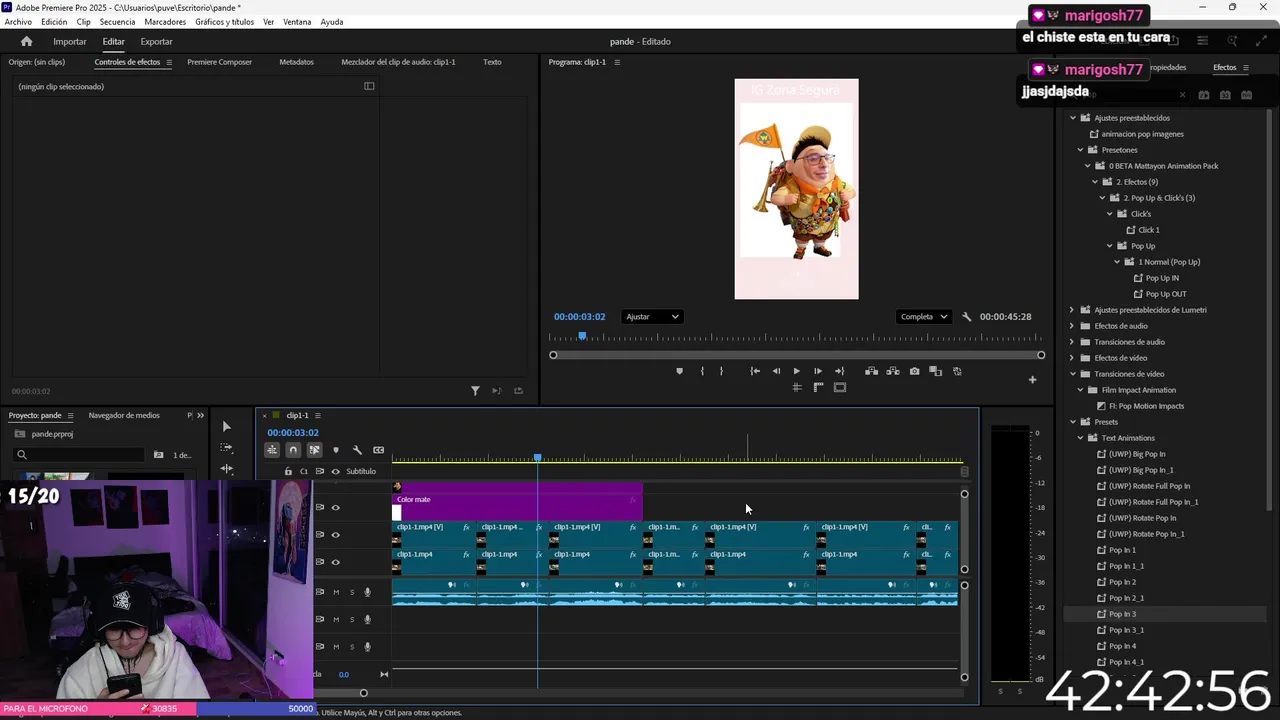The height and width of the screenshot is (720, 1280).
Task: Enable voice-over record on first audio track
Action: click(x=367, y=592)
